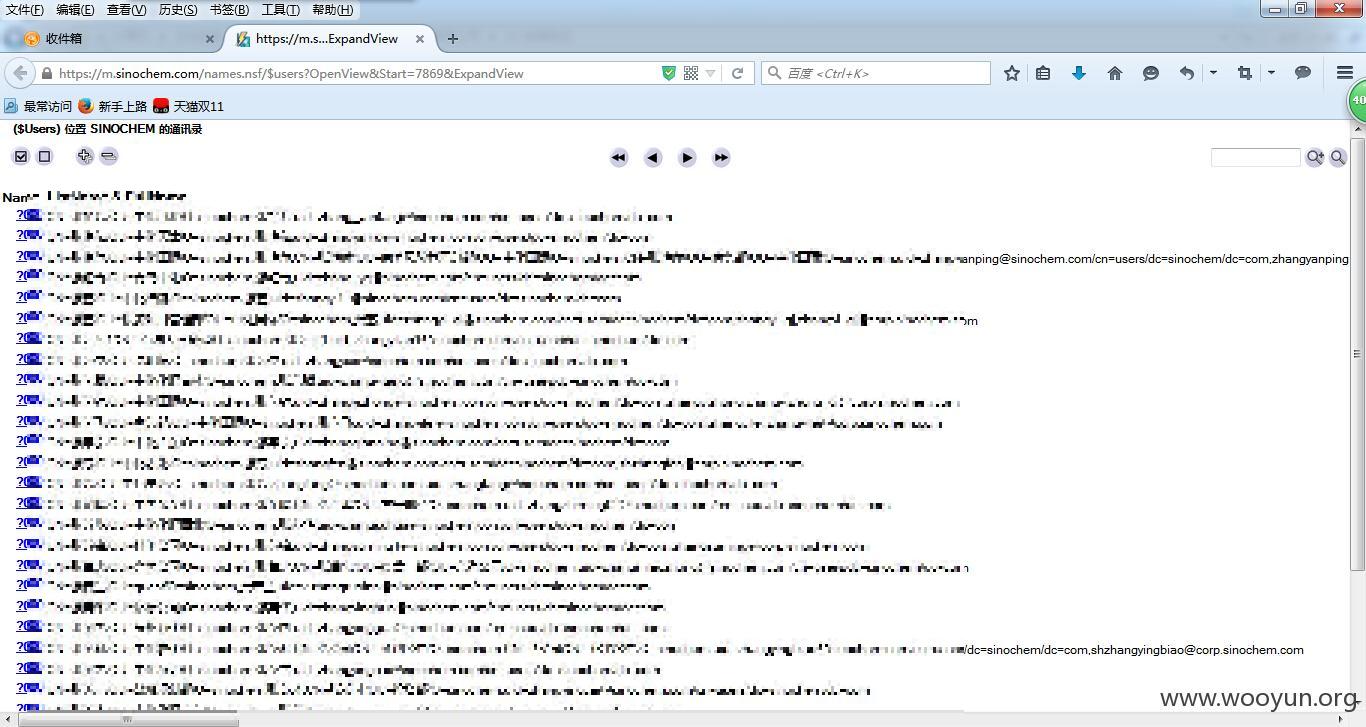Click the view search text field
The height and width of the screenshot is (727, 1366).
click(x=1255, y=157)
